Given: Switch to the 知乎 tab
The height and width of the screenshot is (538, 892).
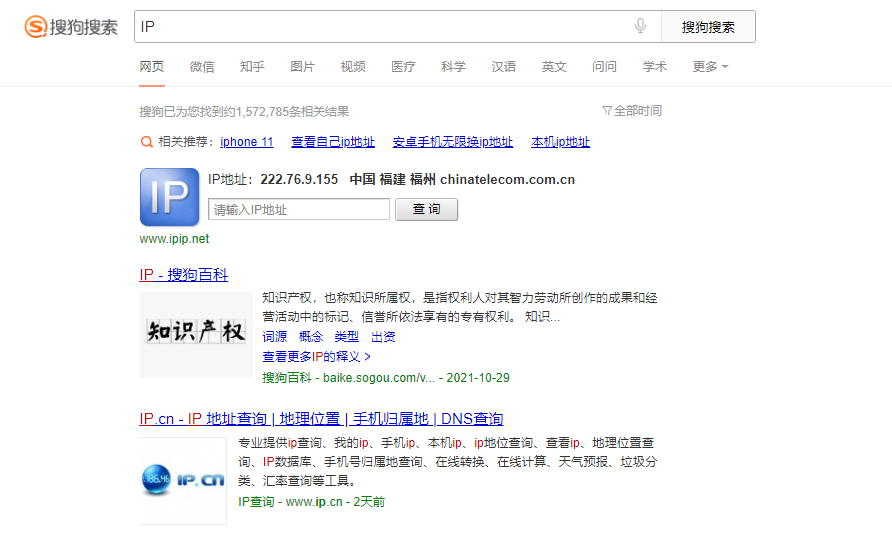Looking at the screenshot, I should click(x=252, y=67).
